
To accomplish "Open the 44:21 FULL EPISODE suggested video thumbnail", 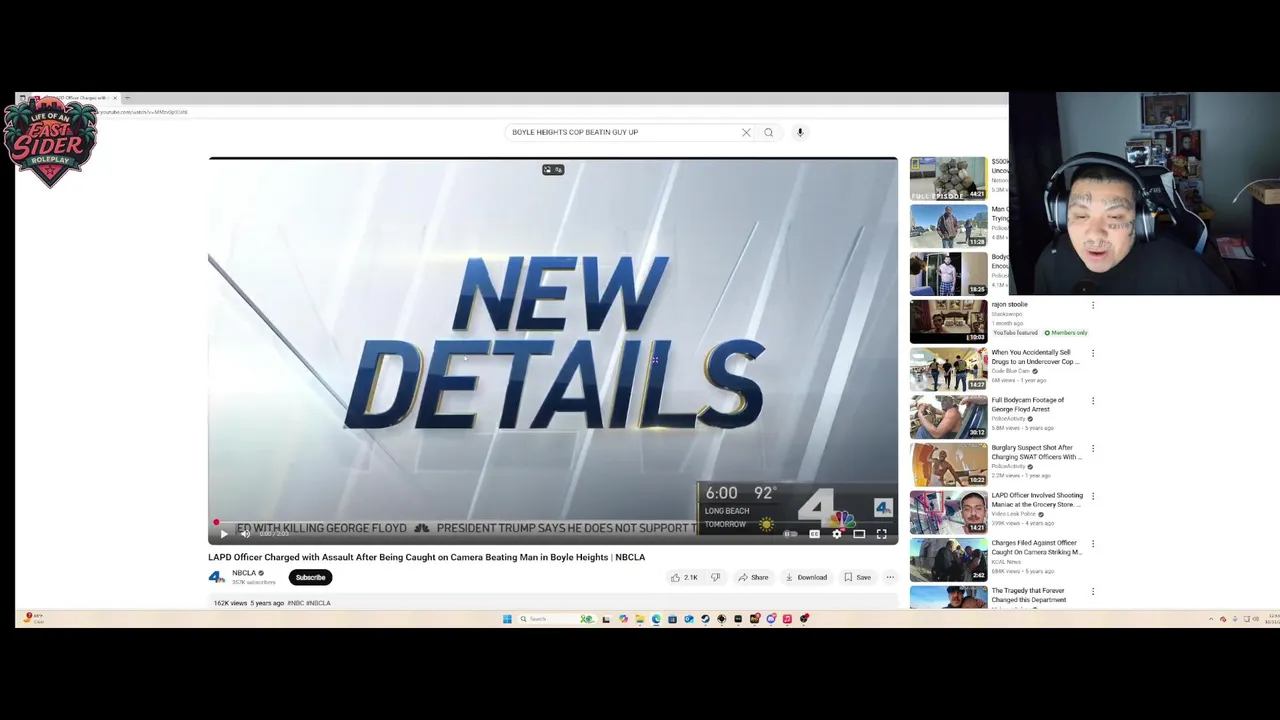I will point(948,178).
